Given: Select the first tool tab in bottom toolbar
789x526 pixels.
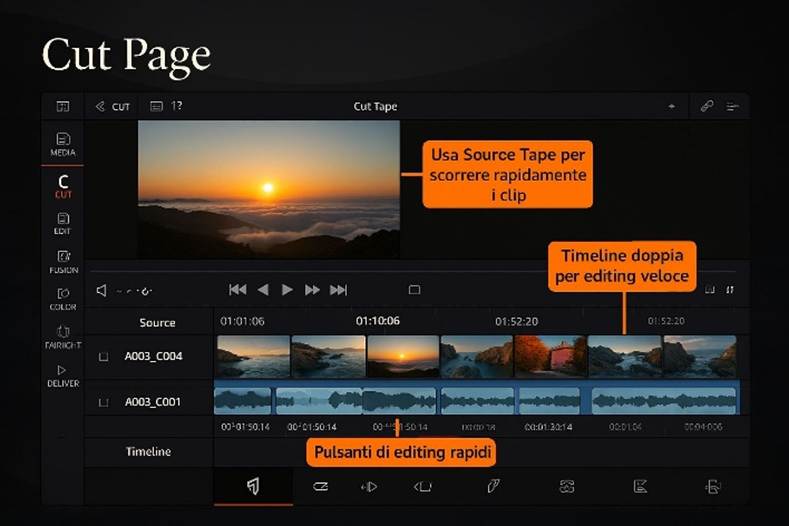Looking at the screenshot, I should (x=253, y=487).
